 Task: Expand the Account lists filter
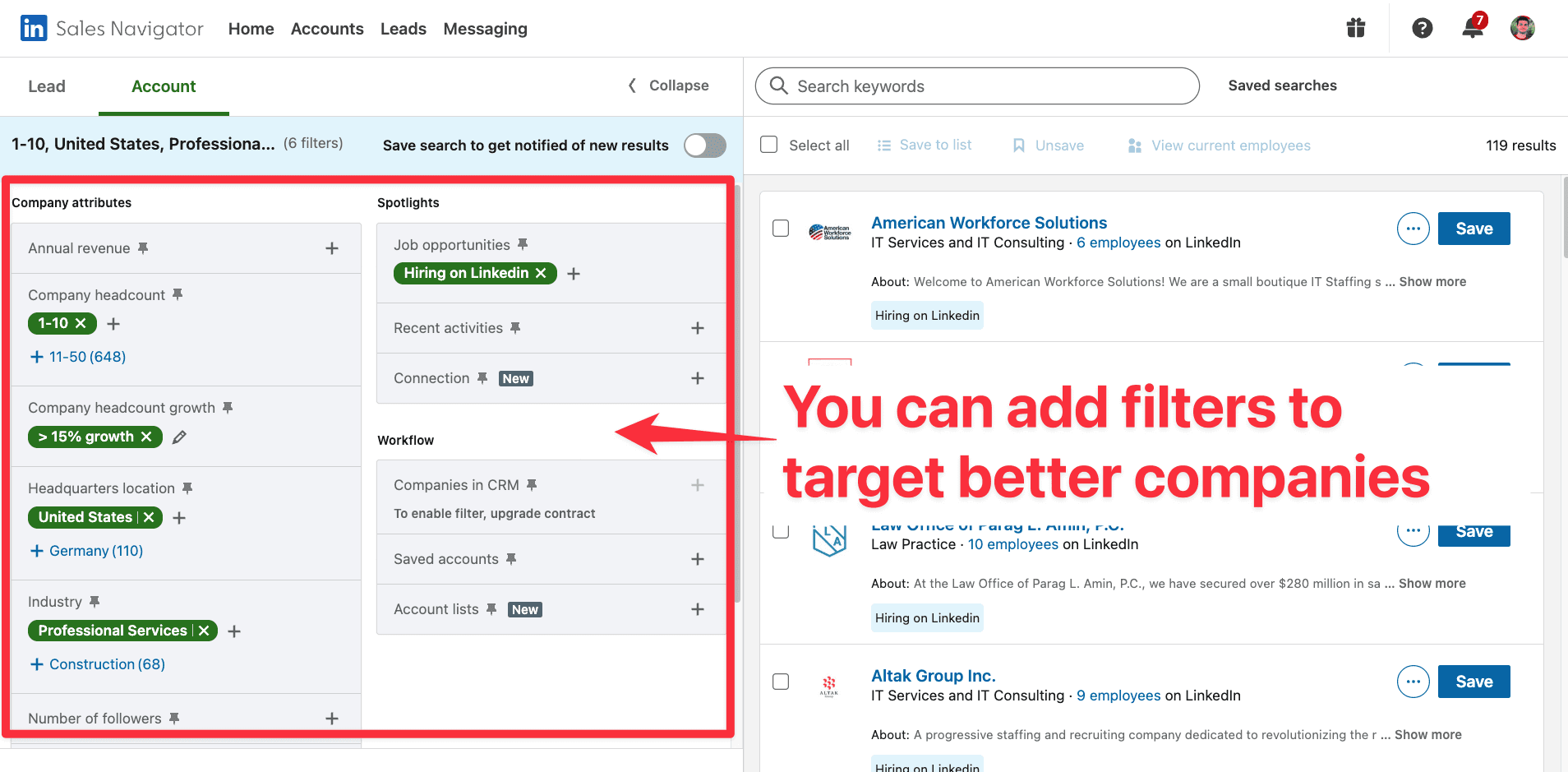point(698,609)
